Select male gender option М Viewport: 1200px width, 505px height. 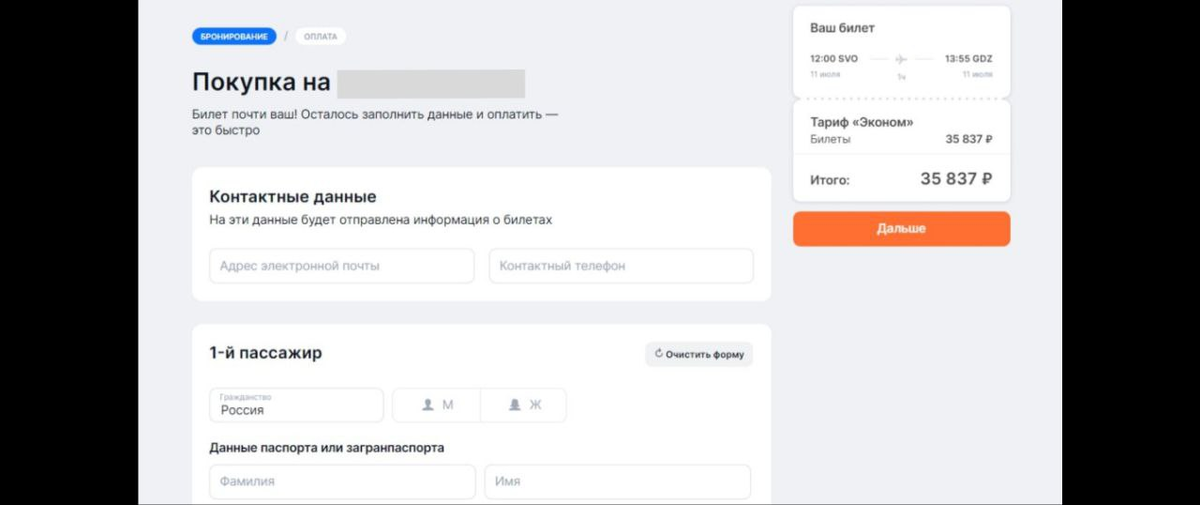[437, 405]
